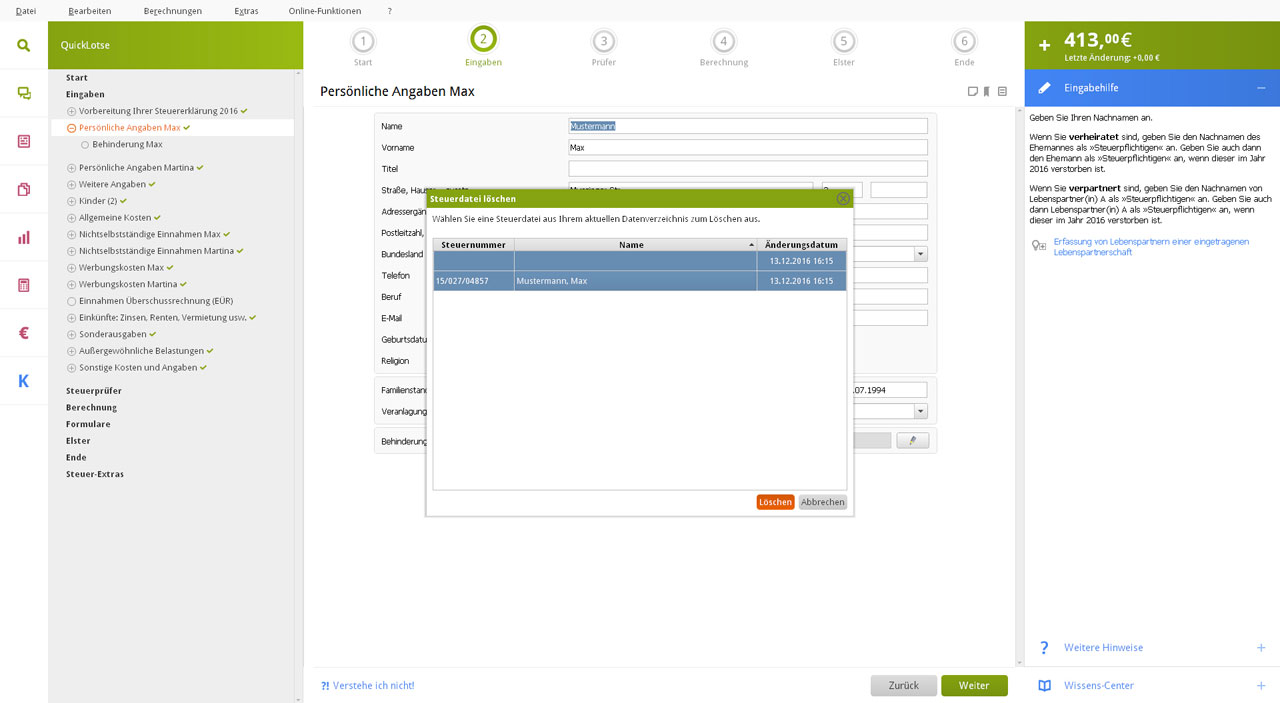Collapse the Persönliche Angaben Max node
Viewport: 1280px width, 703px height.
pos(72,128)
